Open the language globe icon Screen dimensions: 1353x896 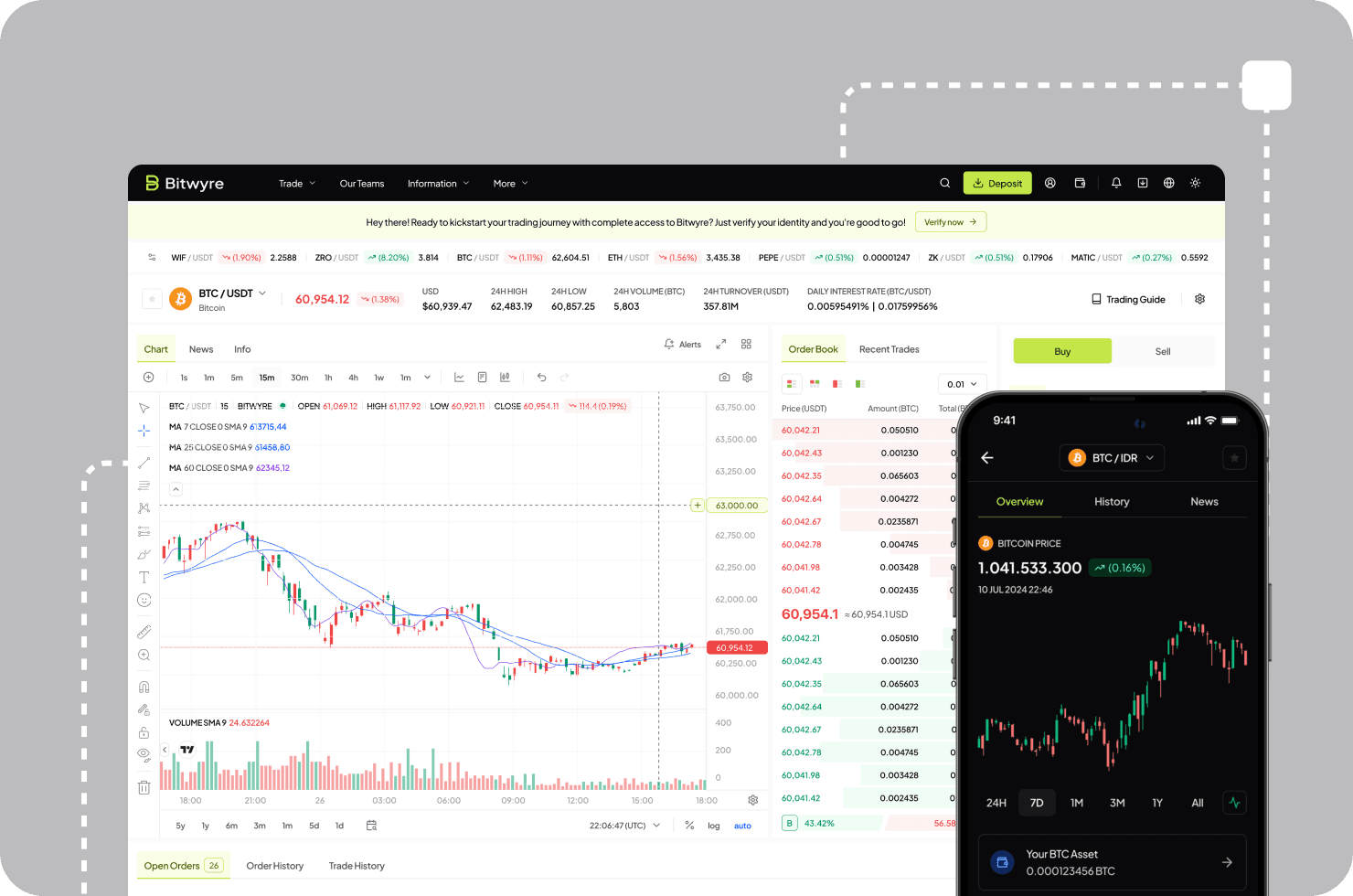coord(1168,183)
